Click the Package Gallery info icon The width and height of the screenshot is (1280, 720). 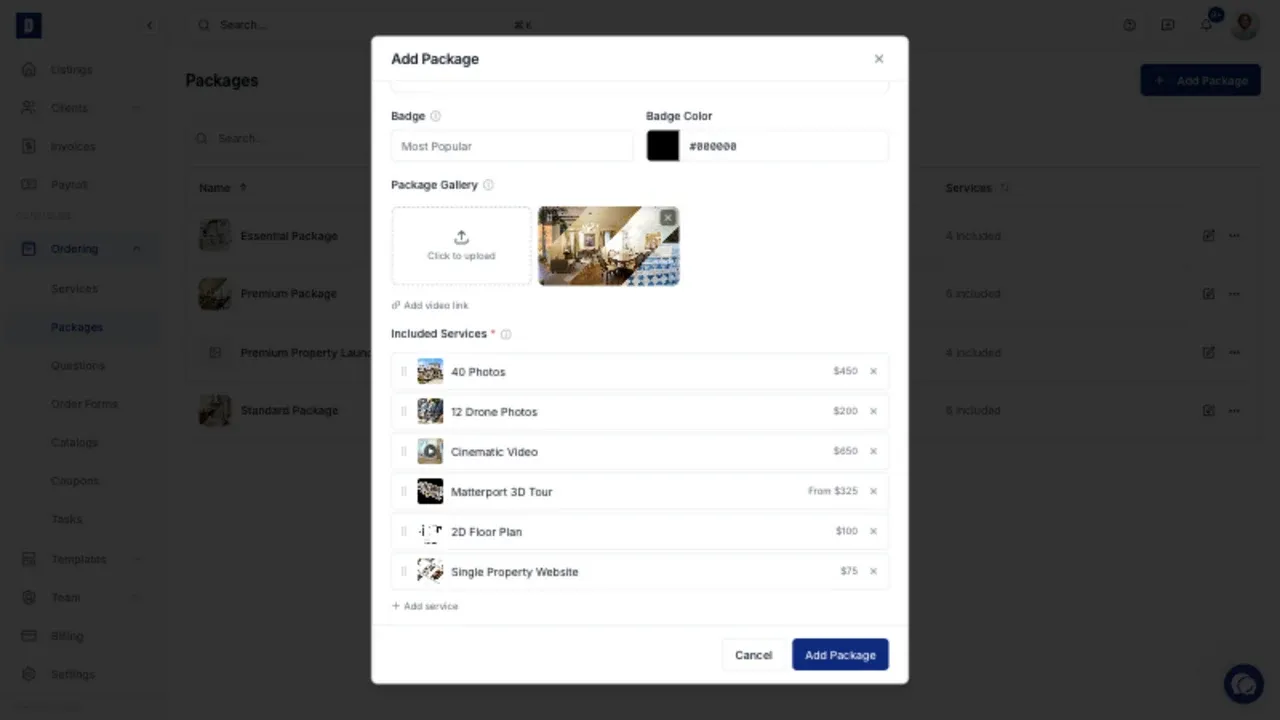(x=488, y=185)
